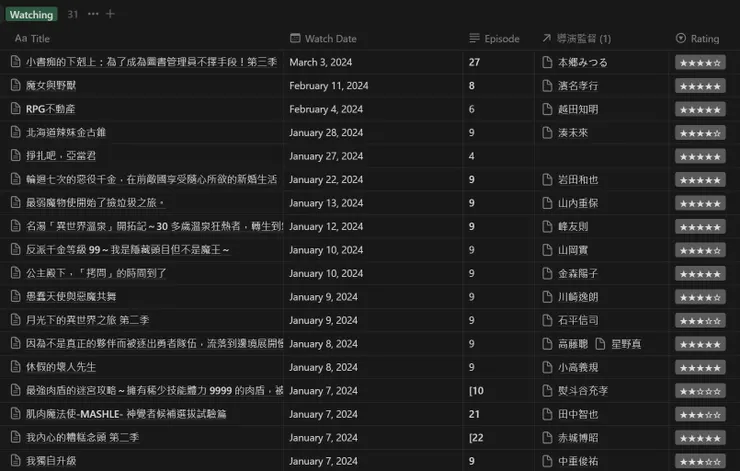Open director link 赤城博昭
The image size is (740, 471).
point(578,438)
